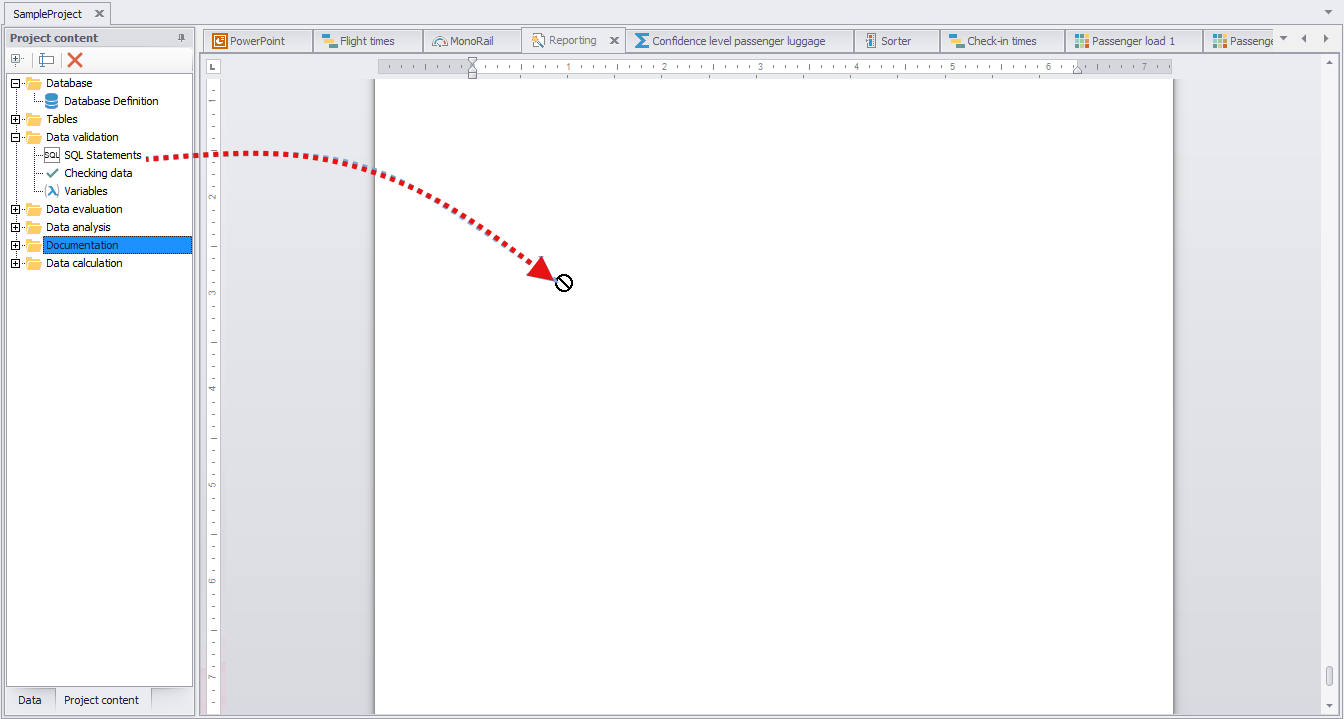Image resolution: width=1344 pixels, height=719 pixels.
Task: Click the red Delete X icon
Action: [x=75, y=60]
